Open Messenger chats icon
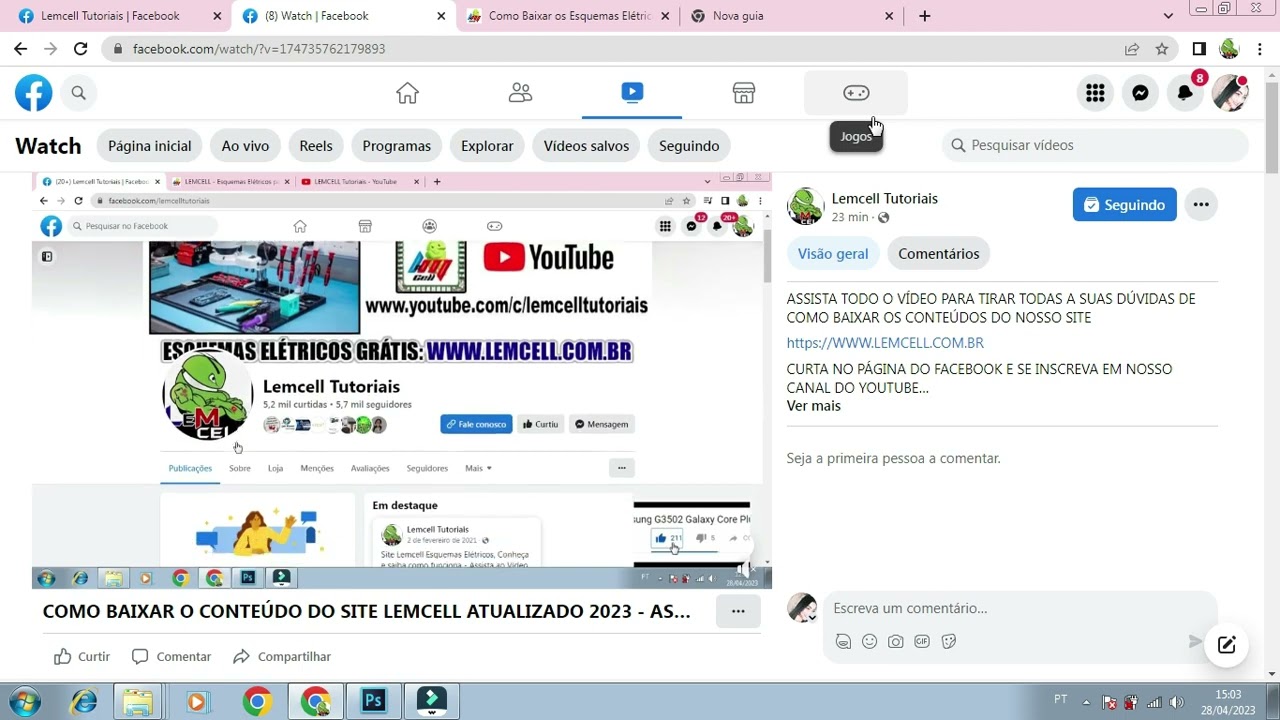Image resolution: width=1280 pixels, height=720 pixels. (x=1140, y=93)
